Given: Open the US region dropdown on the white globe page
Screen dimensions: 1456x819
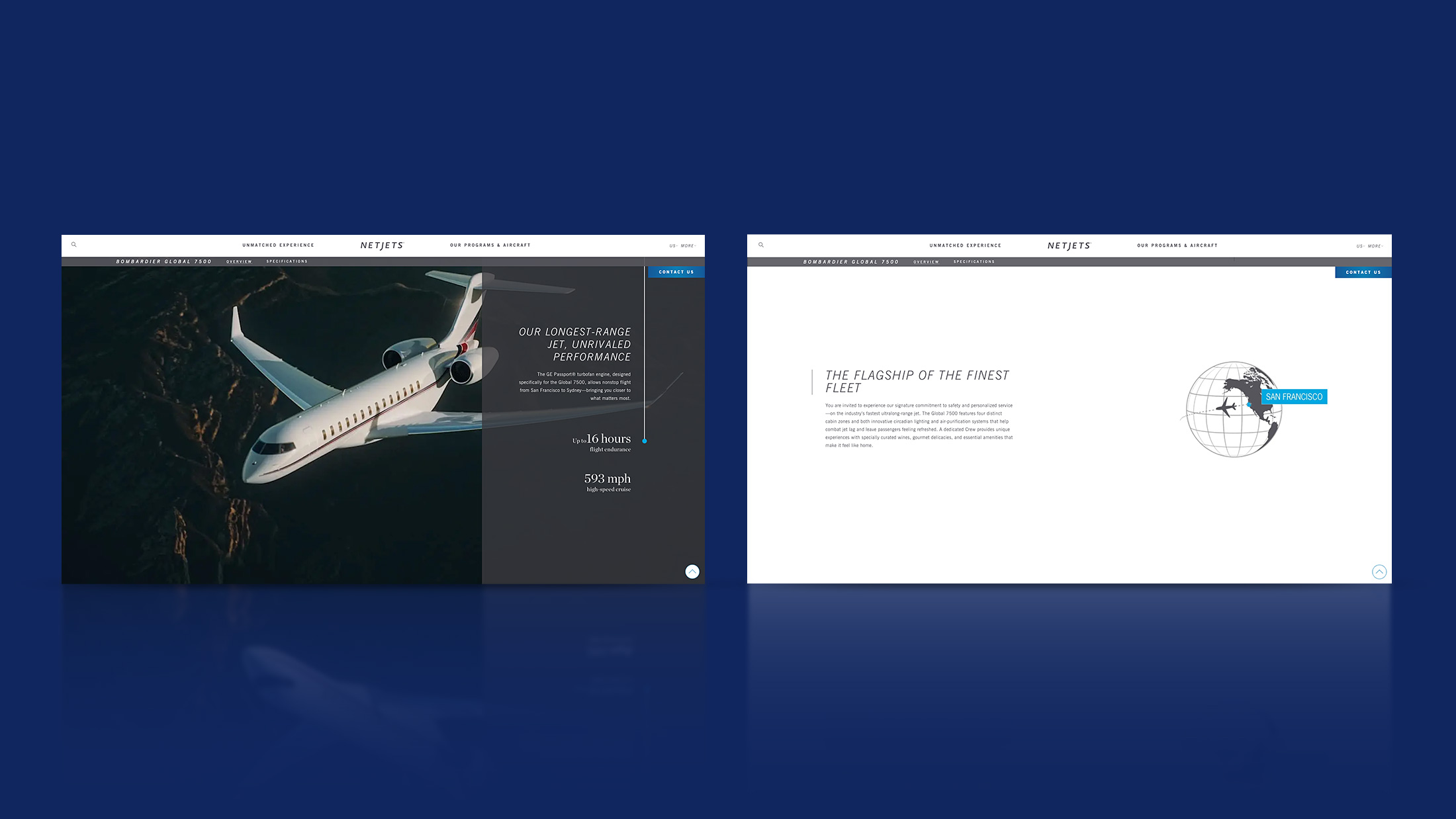Looking at the screenshot, I should pyautogui.click(x=1359, y=246).
